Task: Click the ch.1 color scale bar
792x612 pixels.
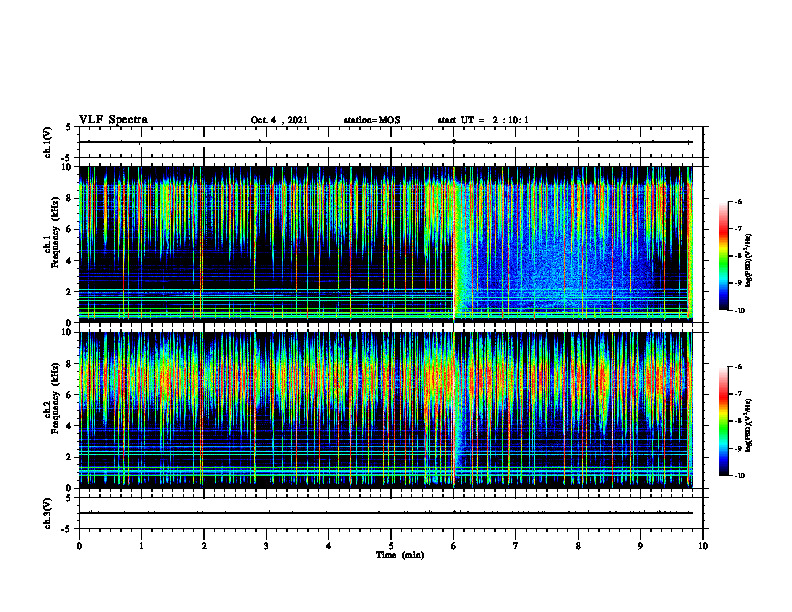Action: (x=723, y=256)
